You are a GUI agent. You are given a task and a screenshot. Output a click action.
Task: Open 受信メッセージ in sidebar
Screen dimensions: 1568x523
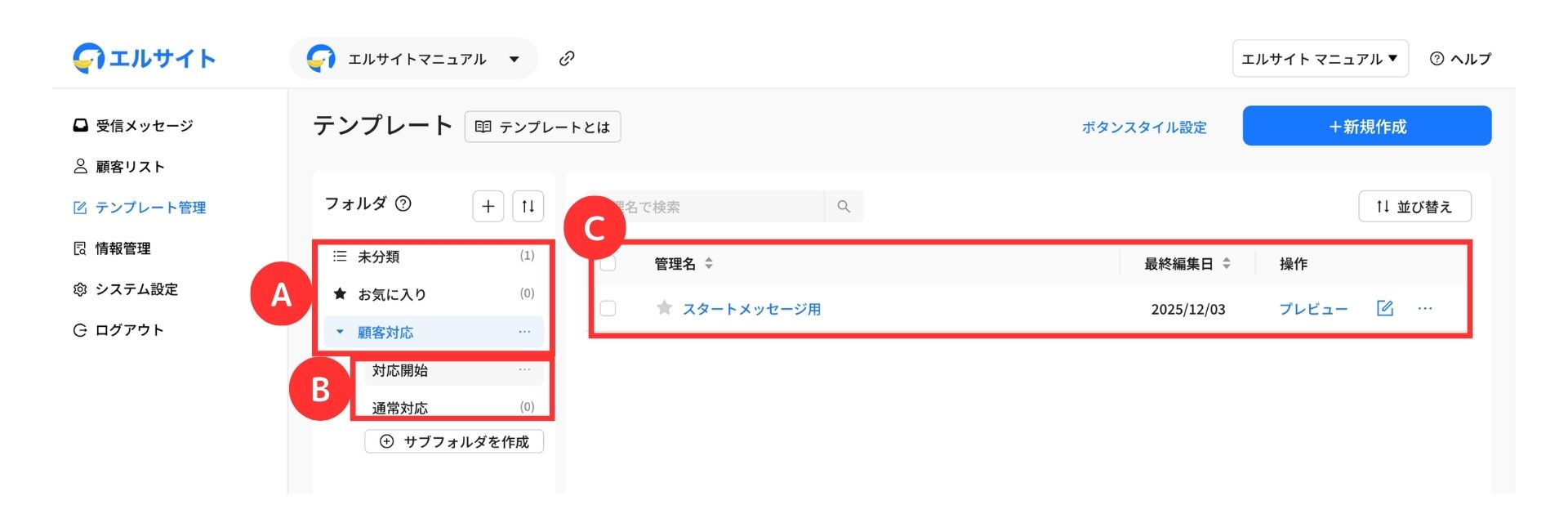pos(144,125)
